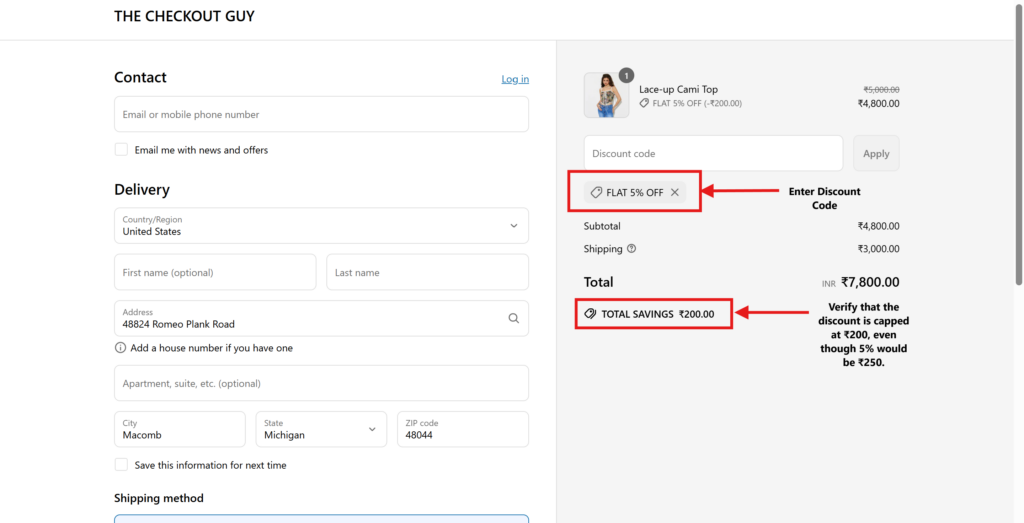Enable Email me with news and offers
The image size is (1024, 523).
121,150
